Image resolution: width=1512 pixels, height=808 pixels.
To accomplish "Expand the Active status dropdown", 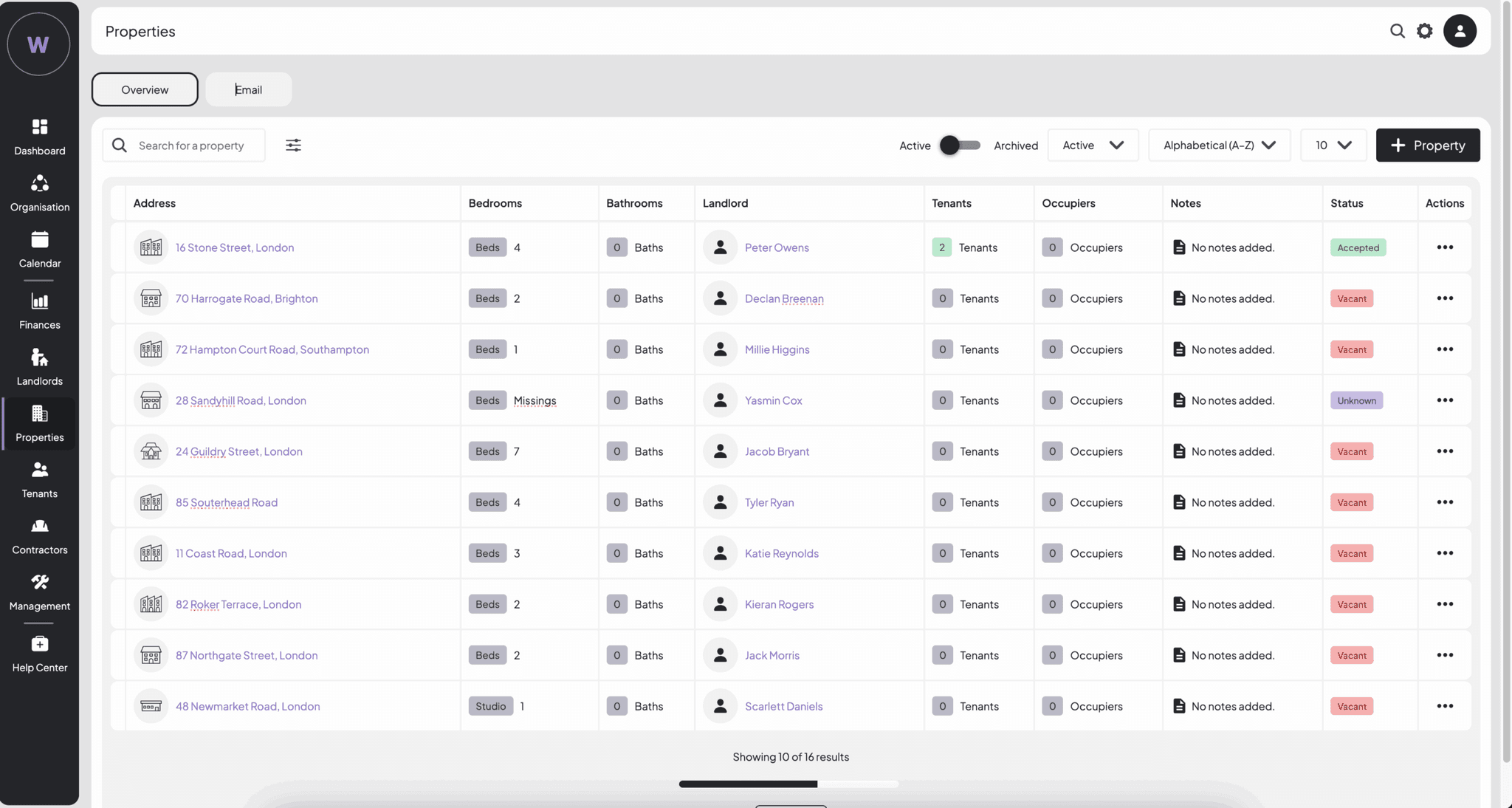I will coord(1093,145).
